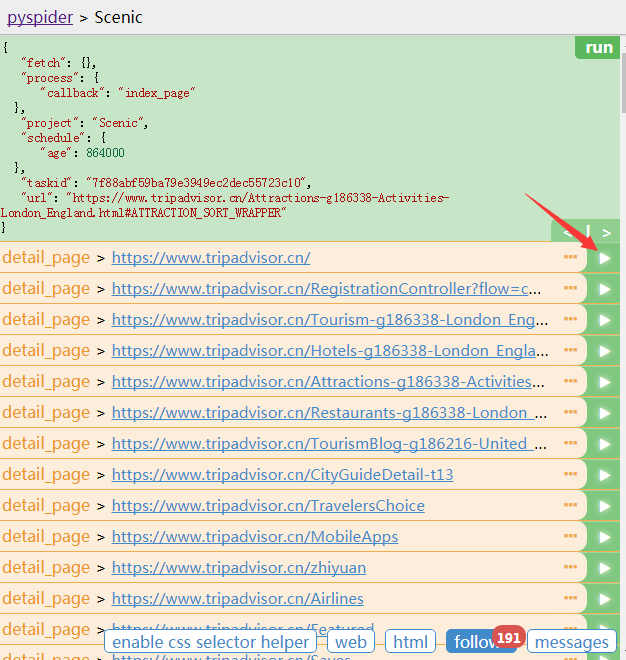626x660 pixels.
Task: Run task for CityGuideDetail-t13 row
Action: [x=605, y=475]
